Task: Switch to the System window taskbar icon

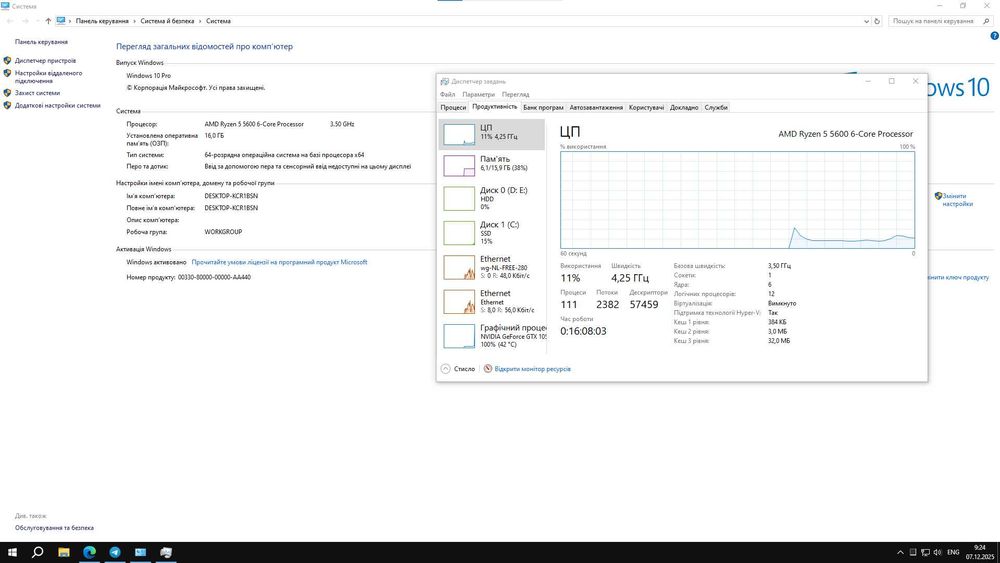Action: point(140,552)
